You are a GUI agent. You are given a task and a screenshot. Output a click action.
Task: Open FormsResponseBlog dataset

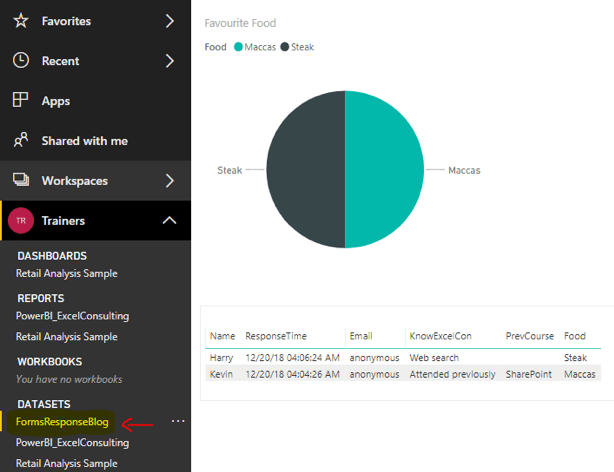click(62, 422)
